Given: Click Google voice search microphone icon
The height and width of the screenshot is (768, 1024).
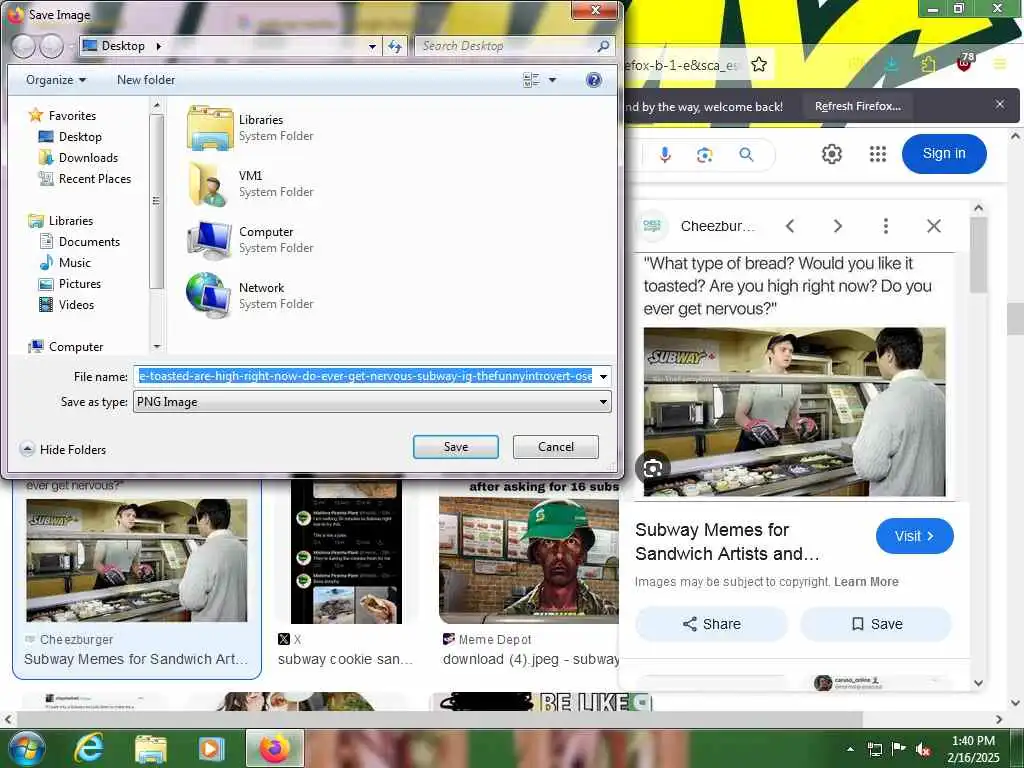Looking at the screenshot, I should click(665, 155).
